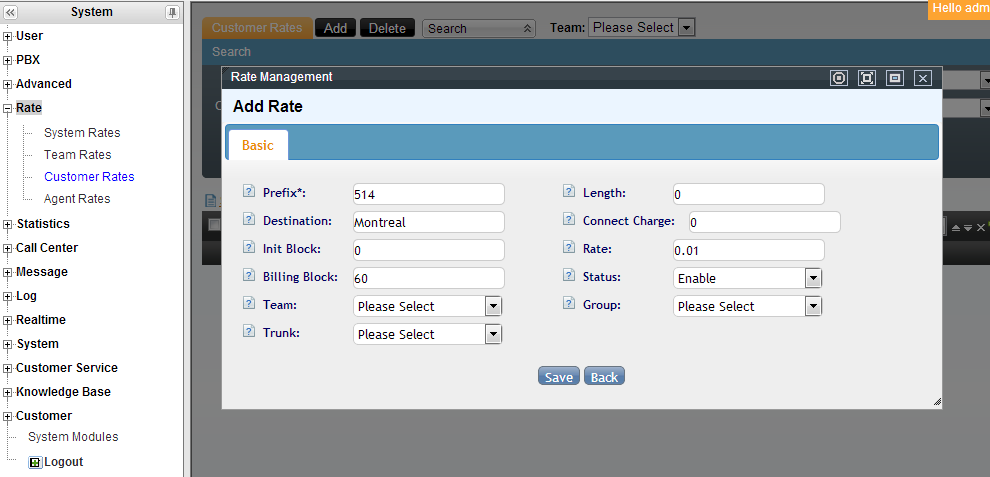The height and width of the screenshot is (477, 990).
Task: Click the help icon beside Rate field
Action: click(x=569, y=249)
